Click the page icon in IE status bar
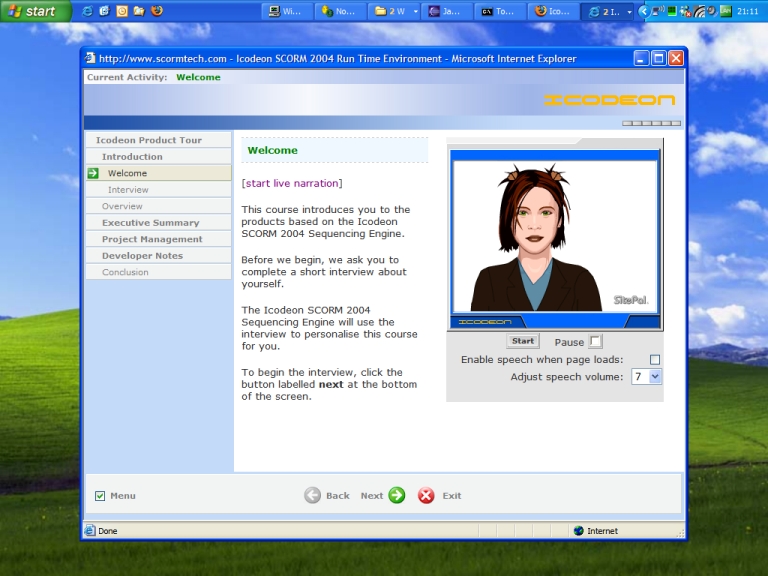 coord(90,530)
